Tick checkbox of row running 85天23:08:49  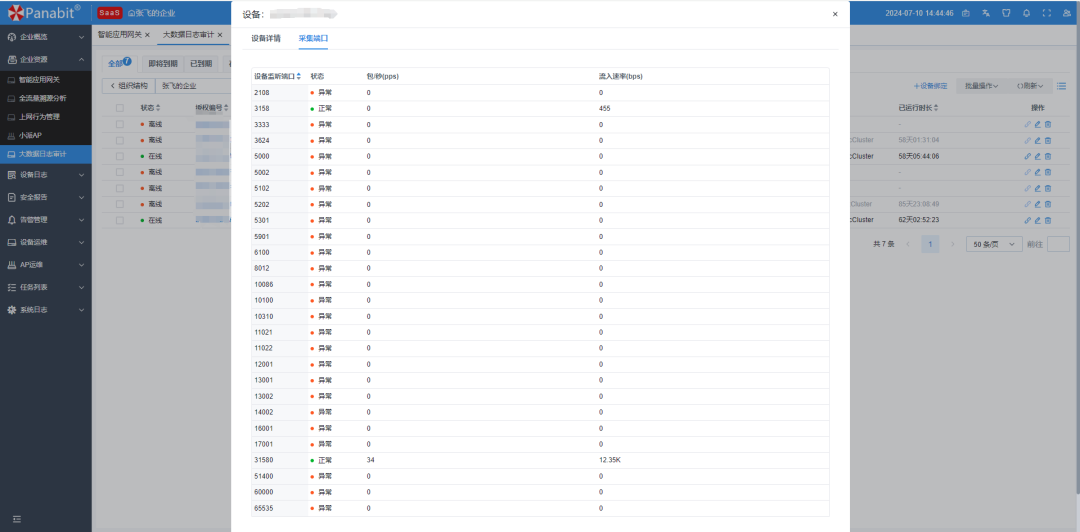(120, 204)
